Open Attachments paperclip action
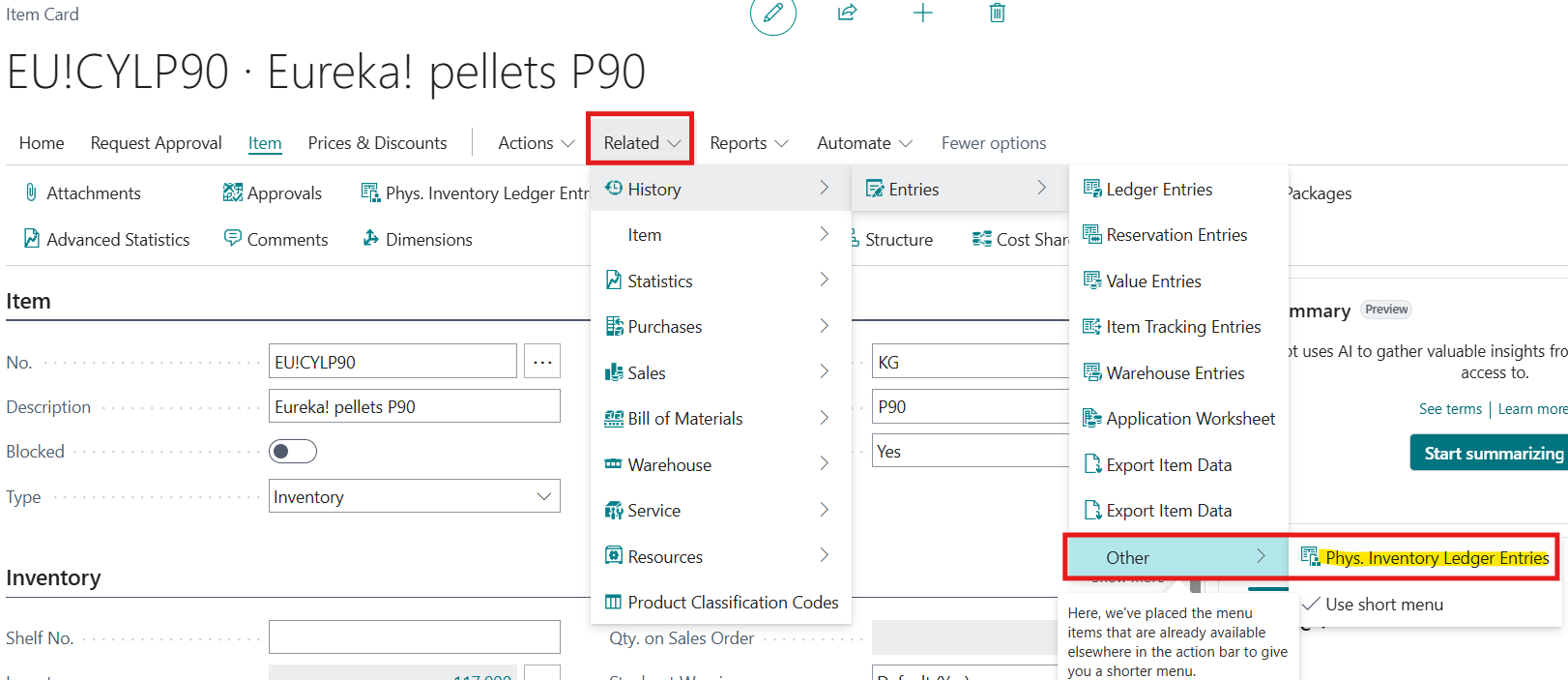 click(83, 192)
